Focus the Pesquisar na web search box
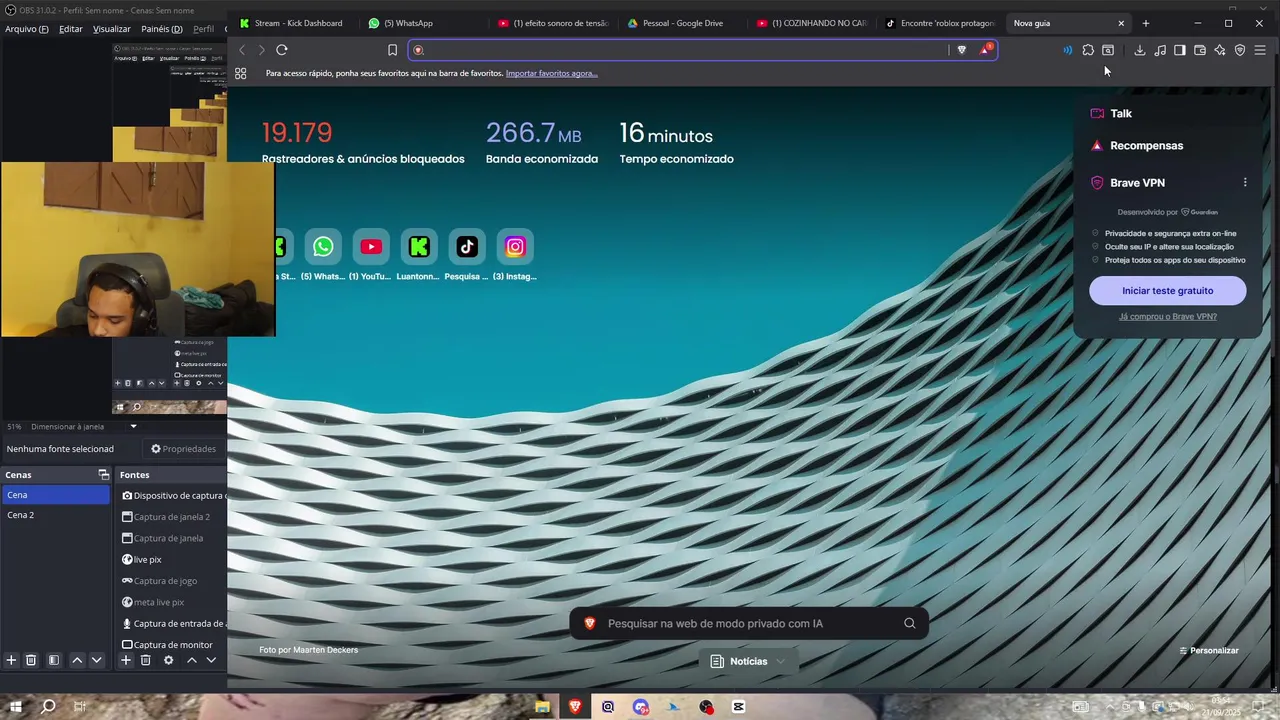This screenshot has height=720, width=1280. tap(750, 624)
